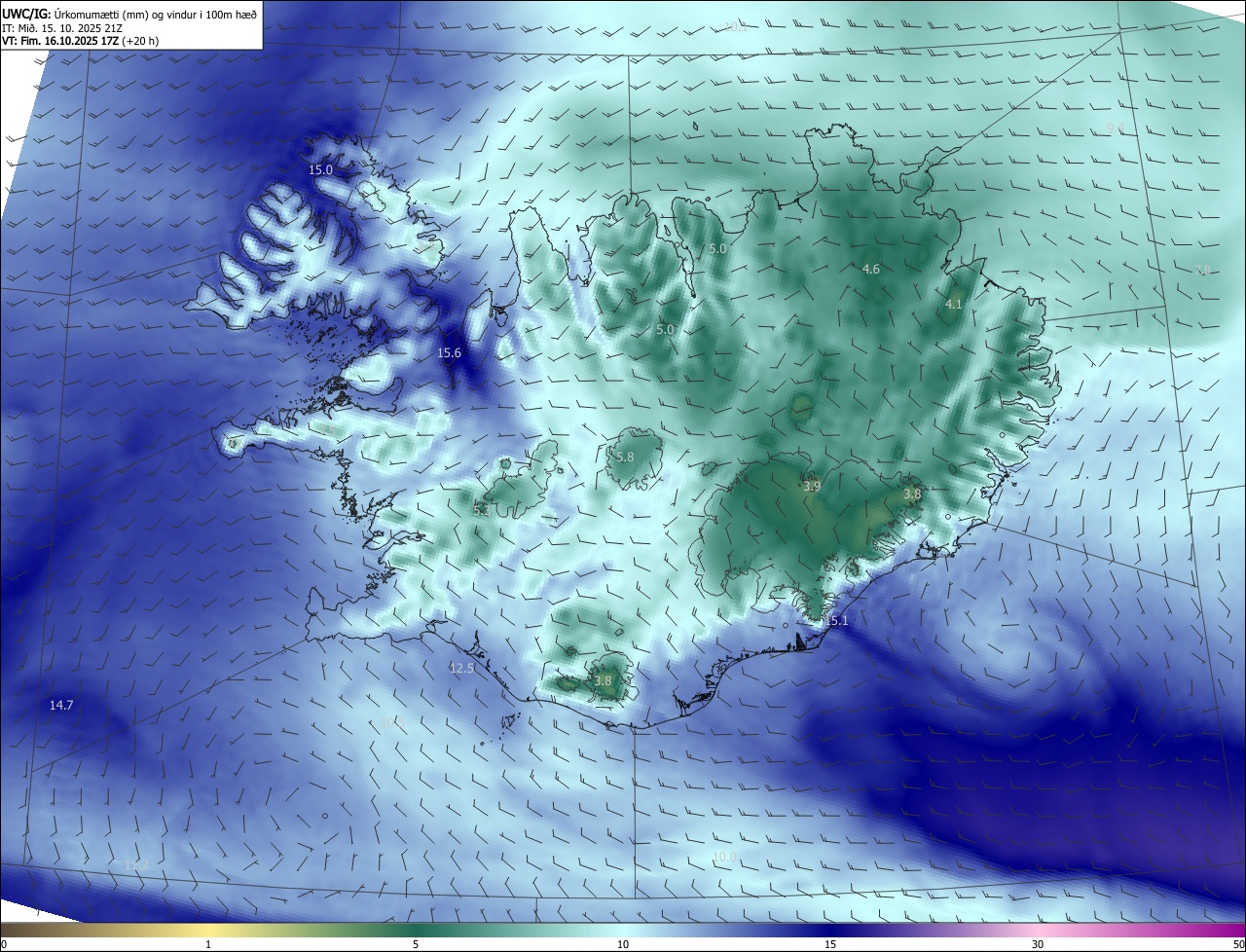Click the 10.0 value label on the map

[x=725, y=857]
